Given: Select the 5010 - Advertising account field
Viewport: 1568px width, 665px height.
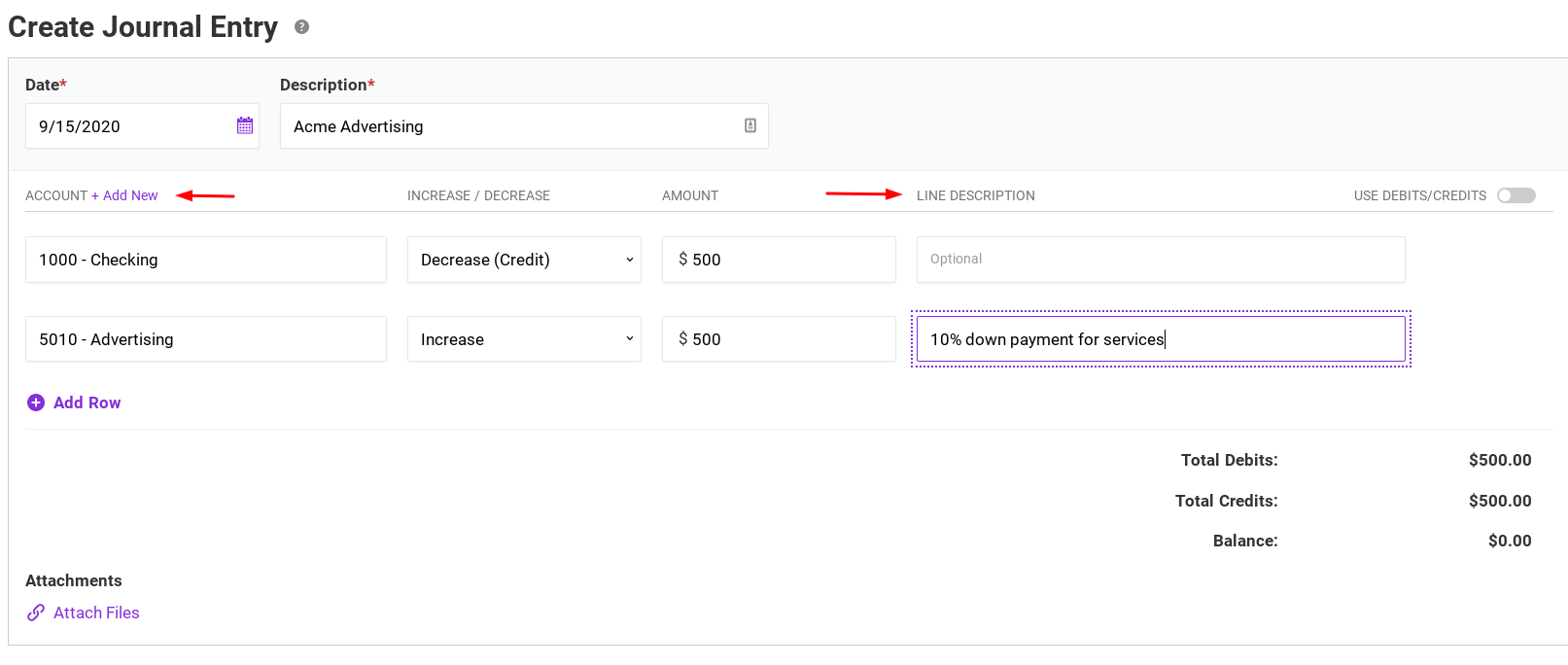Looking at the screenshot, I should pyautogui.click(x=205, y=339).
